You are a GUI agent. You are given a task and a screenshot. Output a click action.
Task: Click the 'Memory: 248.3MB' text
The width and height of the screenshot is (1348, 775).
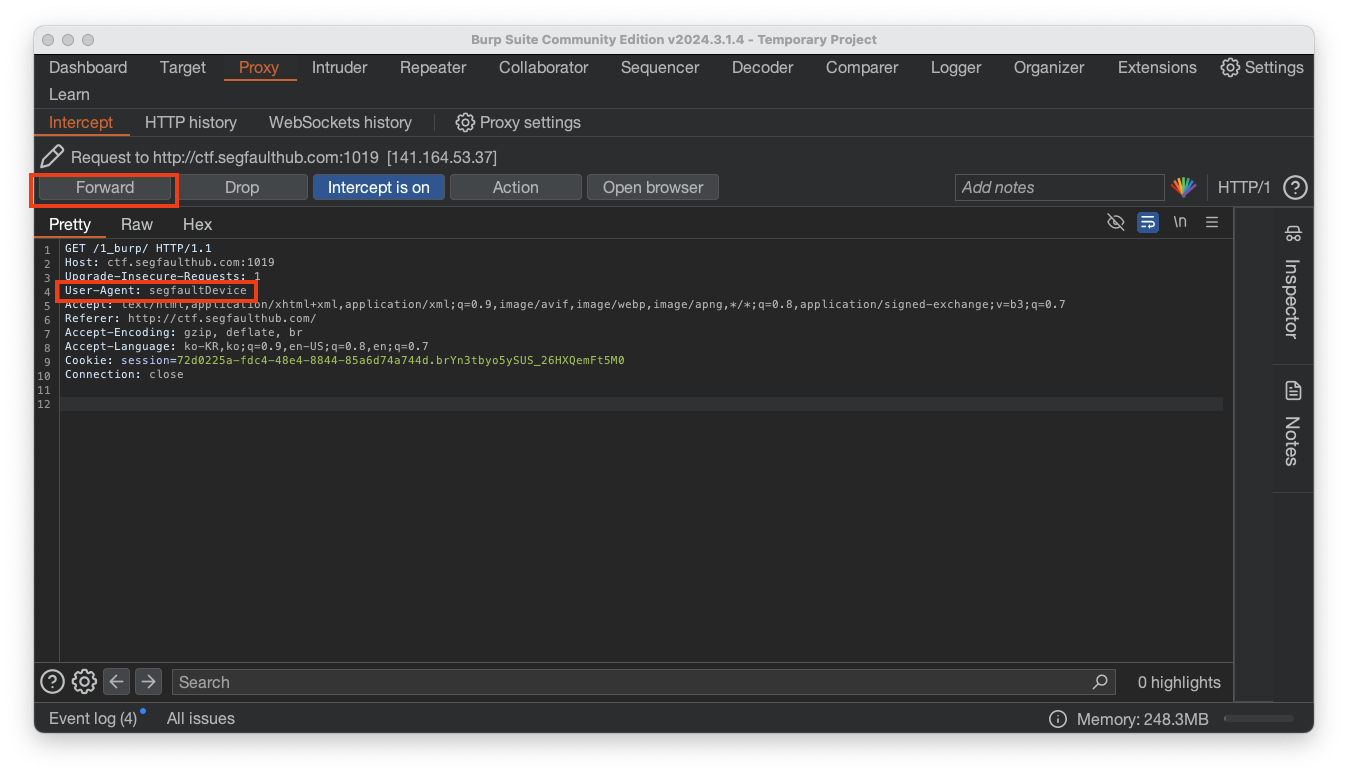[1143, 719]
